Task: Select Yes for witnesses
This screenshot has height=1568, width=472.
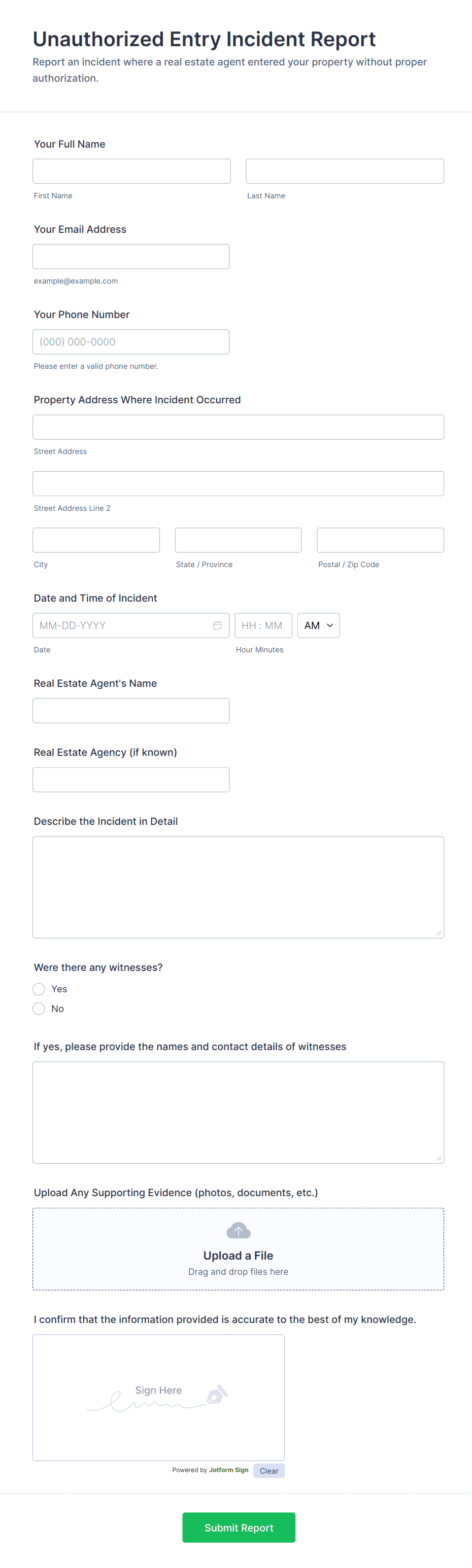Action: click(39, 989)
